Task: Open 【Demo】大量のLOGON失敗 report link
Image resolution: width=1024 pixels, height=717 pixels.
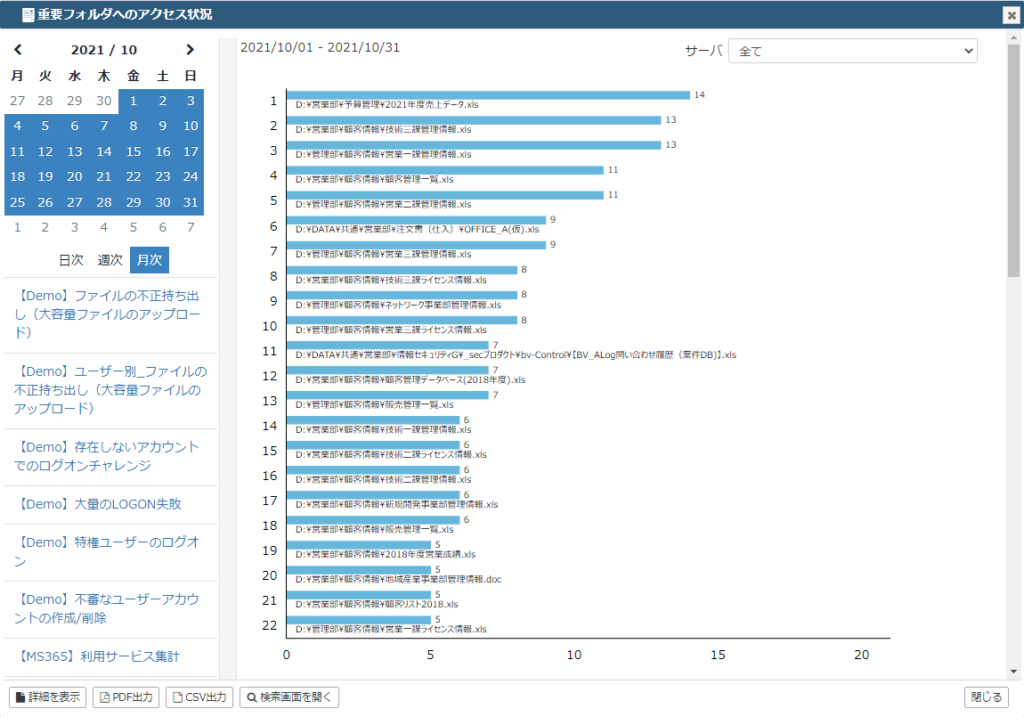Action: pos(98,504)
